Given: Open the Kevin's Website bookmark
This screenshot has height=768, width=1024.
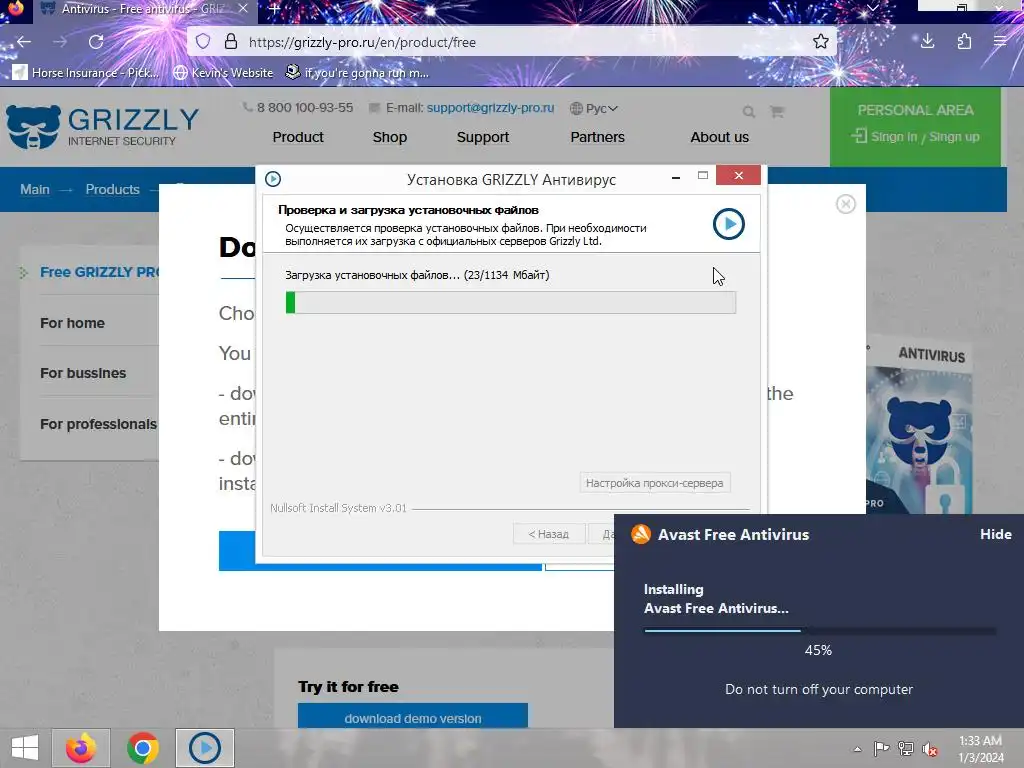Looking at the screenshot, I should coord(223,72).
